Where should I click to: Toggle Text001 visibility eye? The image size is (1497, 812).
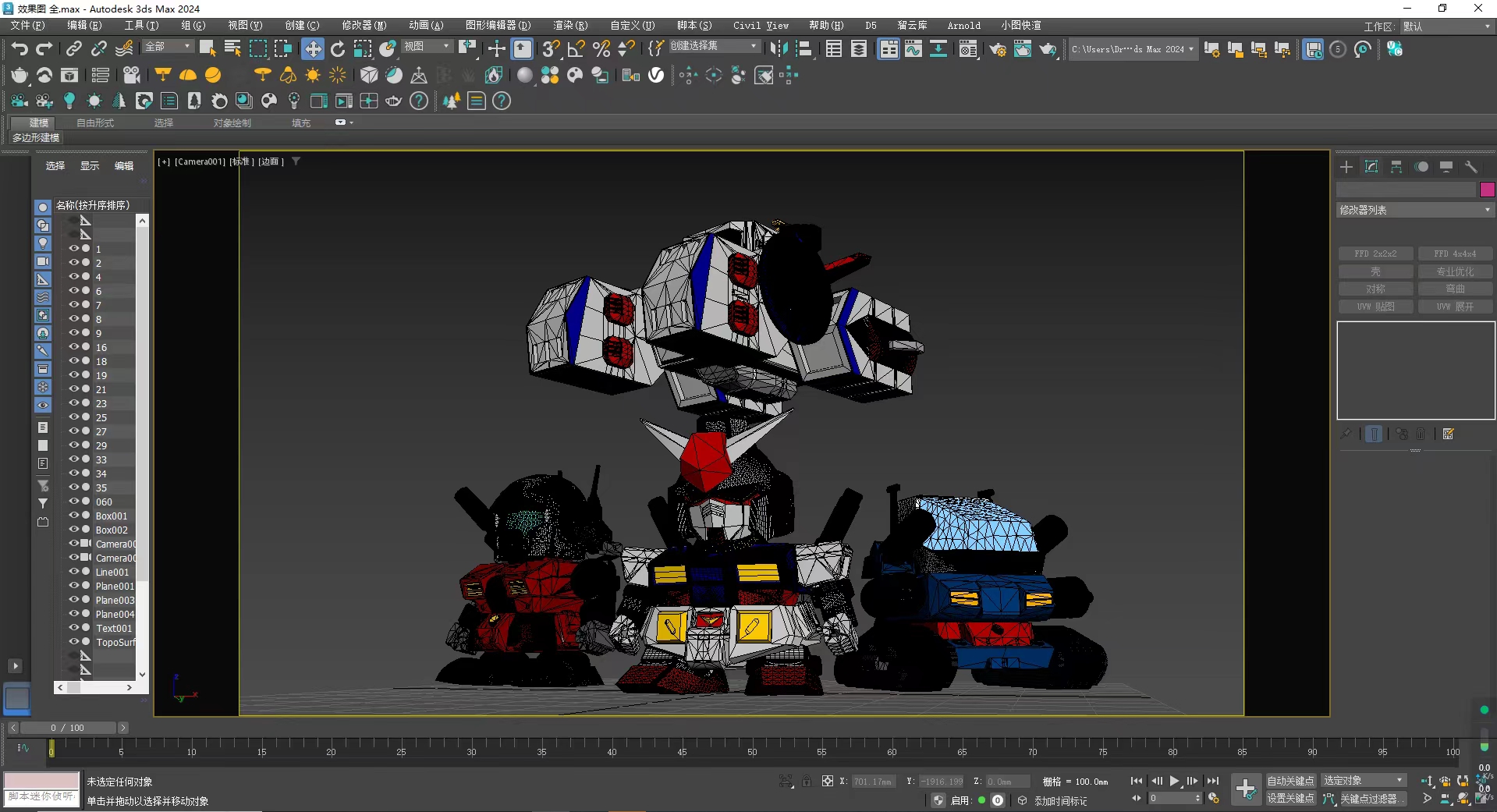coord(74,628)
